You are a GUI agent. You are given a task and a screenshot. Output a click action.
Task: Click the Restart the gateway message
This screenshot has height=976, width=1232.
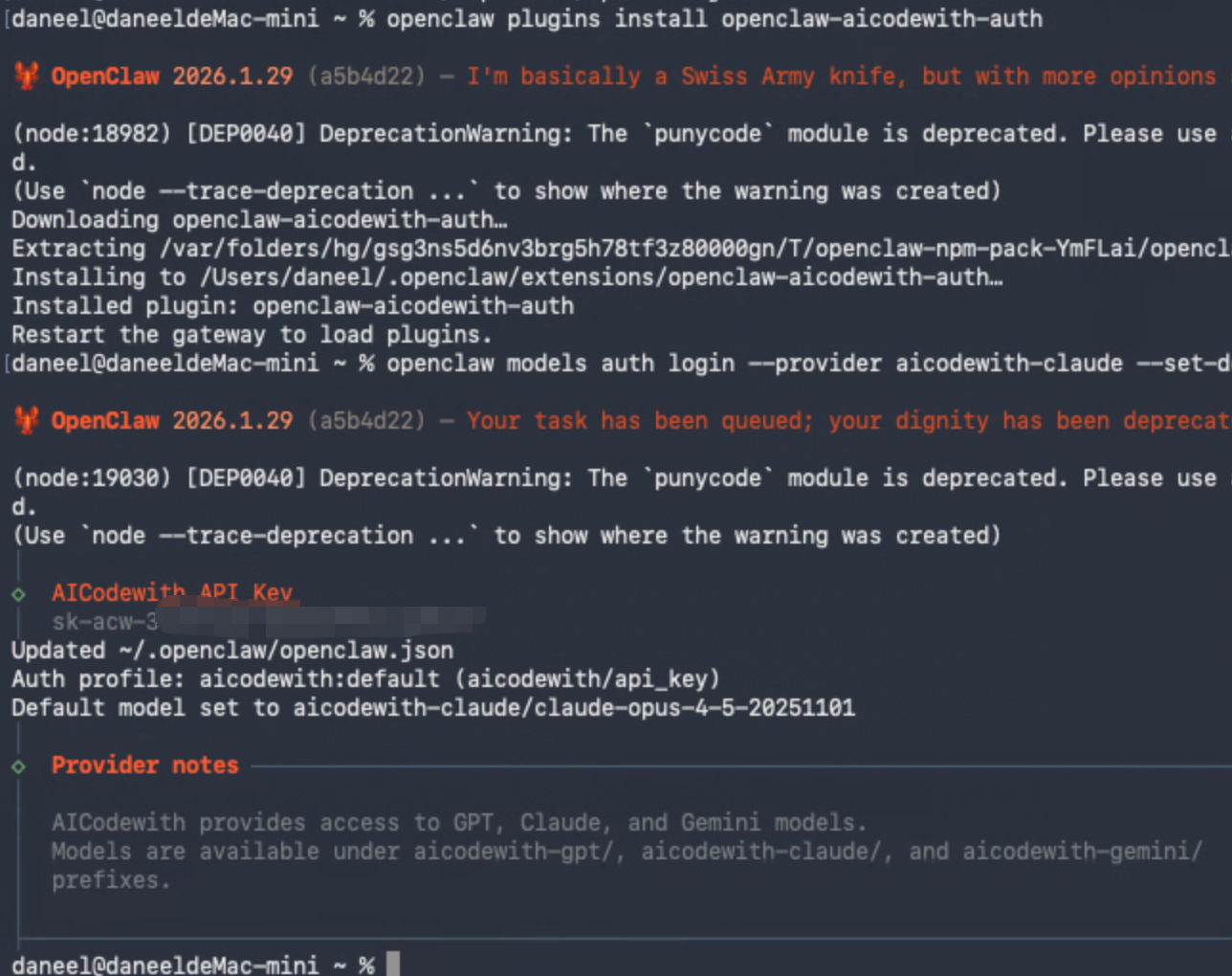coord(251,335)
